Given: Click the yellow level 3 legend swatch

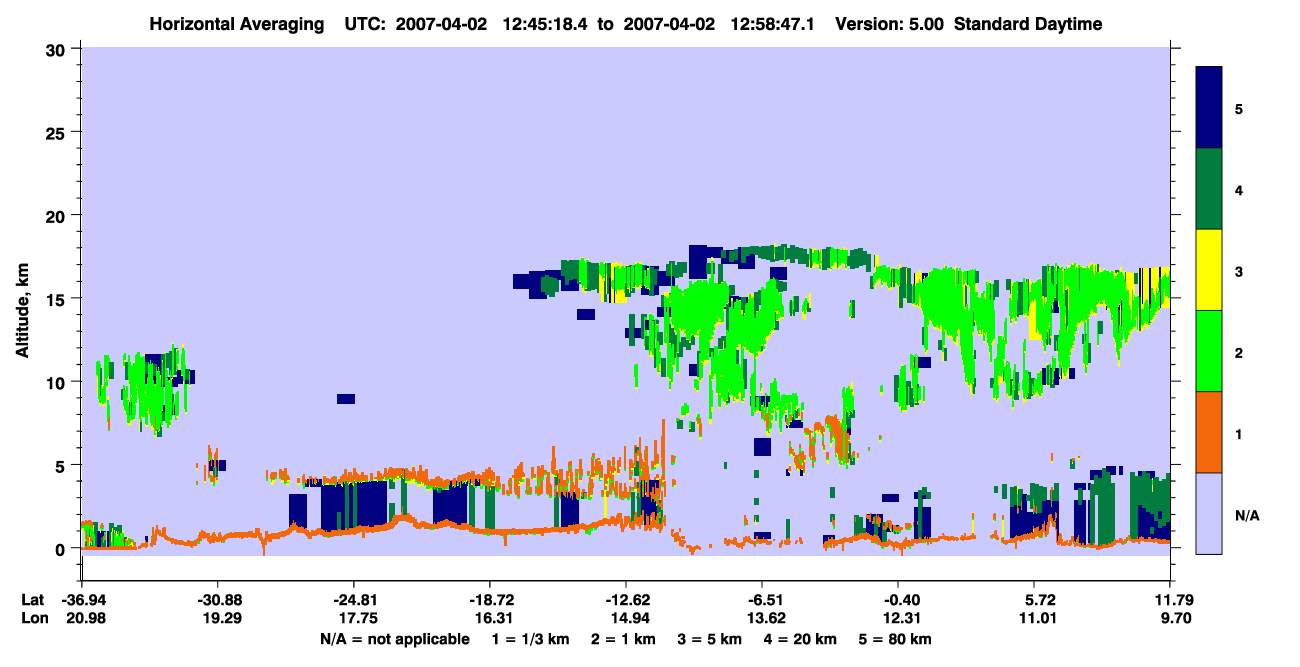Looking at the screenshot, I should [x=1209, y=270].
